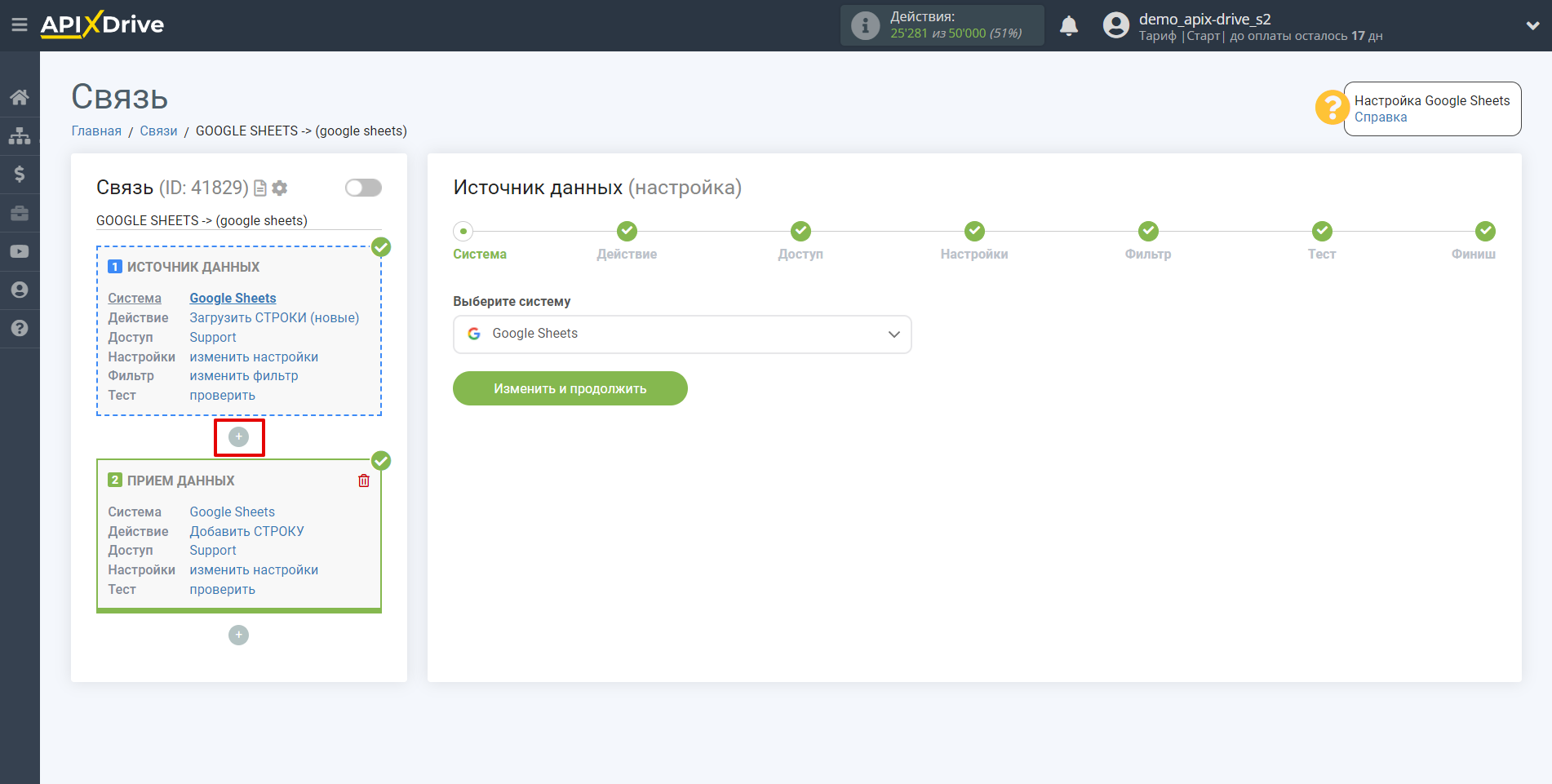The width and height of the screenshot is (1552, 784).
Task: Open the hamburger menu
Action: 20,25
